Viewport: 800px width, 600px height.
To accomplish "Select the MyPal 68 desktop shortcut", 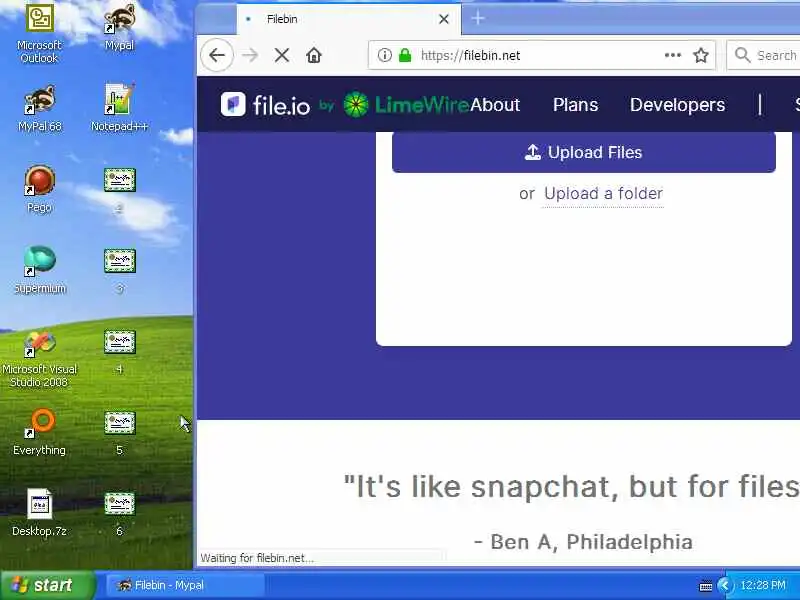I will 39,109.
